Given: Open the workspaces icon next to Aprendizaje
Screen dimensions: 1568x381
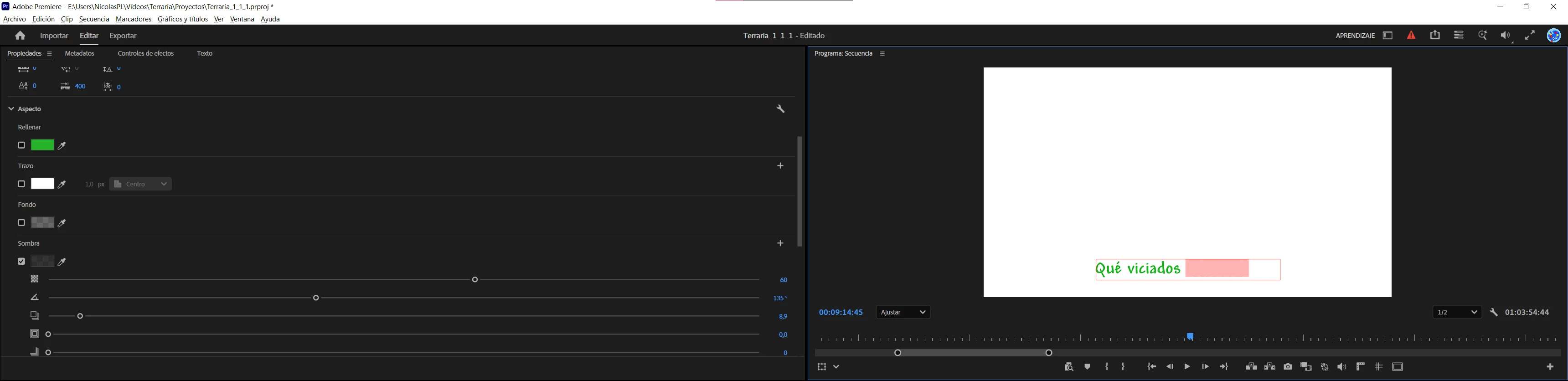Looking at the screenshot, I should (1388, 36).
